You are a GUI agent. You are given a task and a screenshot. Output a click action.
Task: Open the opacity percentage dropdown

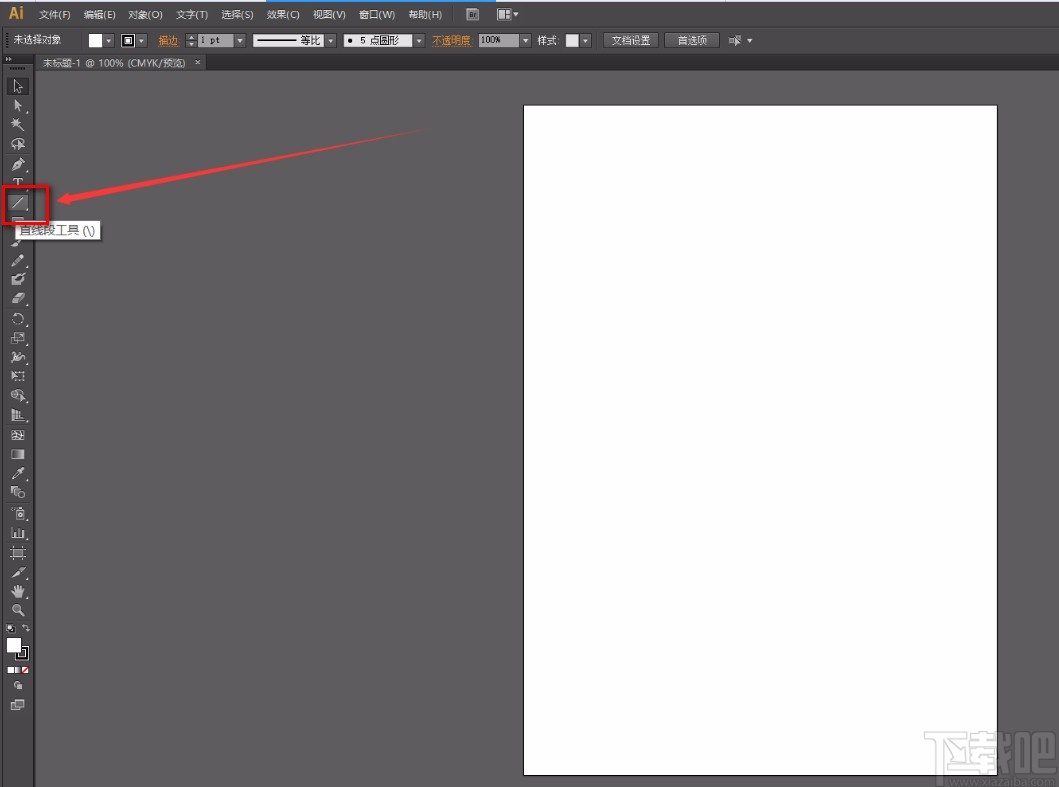[x=523, y=40]
